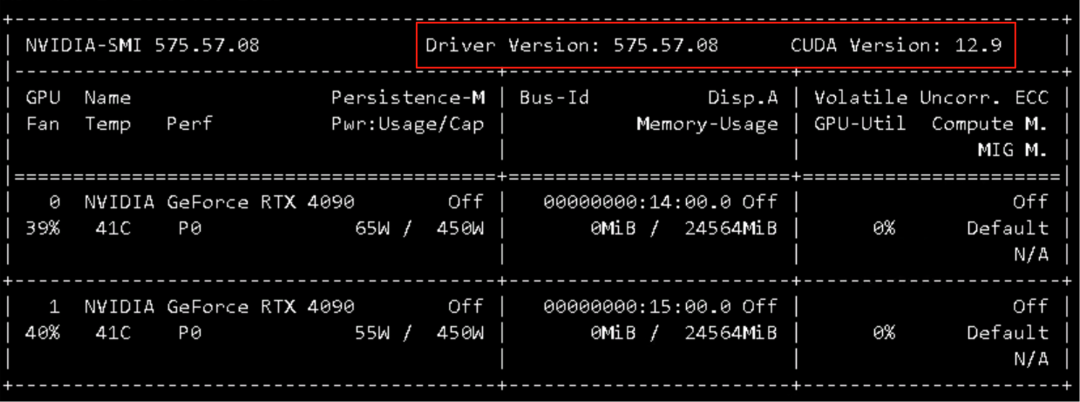
Task: Click the Memory-Usage column header
Action: (x=707, y=124)
